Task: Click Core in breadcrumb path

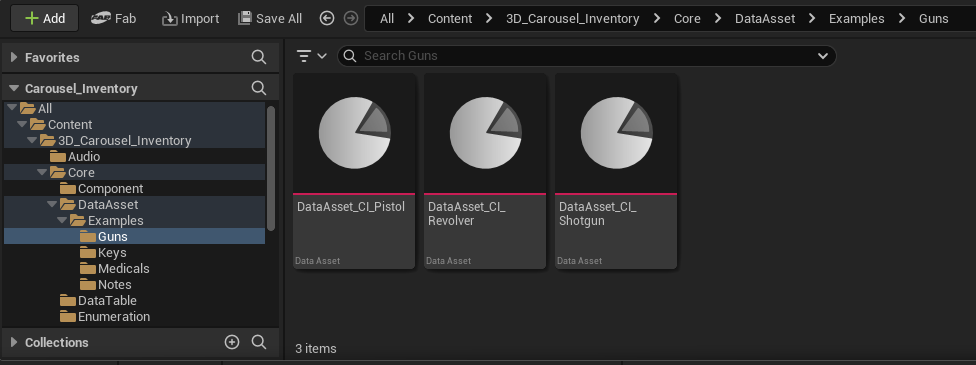Action: coord(687,19)
